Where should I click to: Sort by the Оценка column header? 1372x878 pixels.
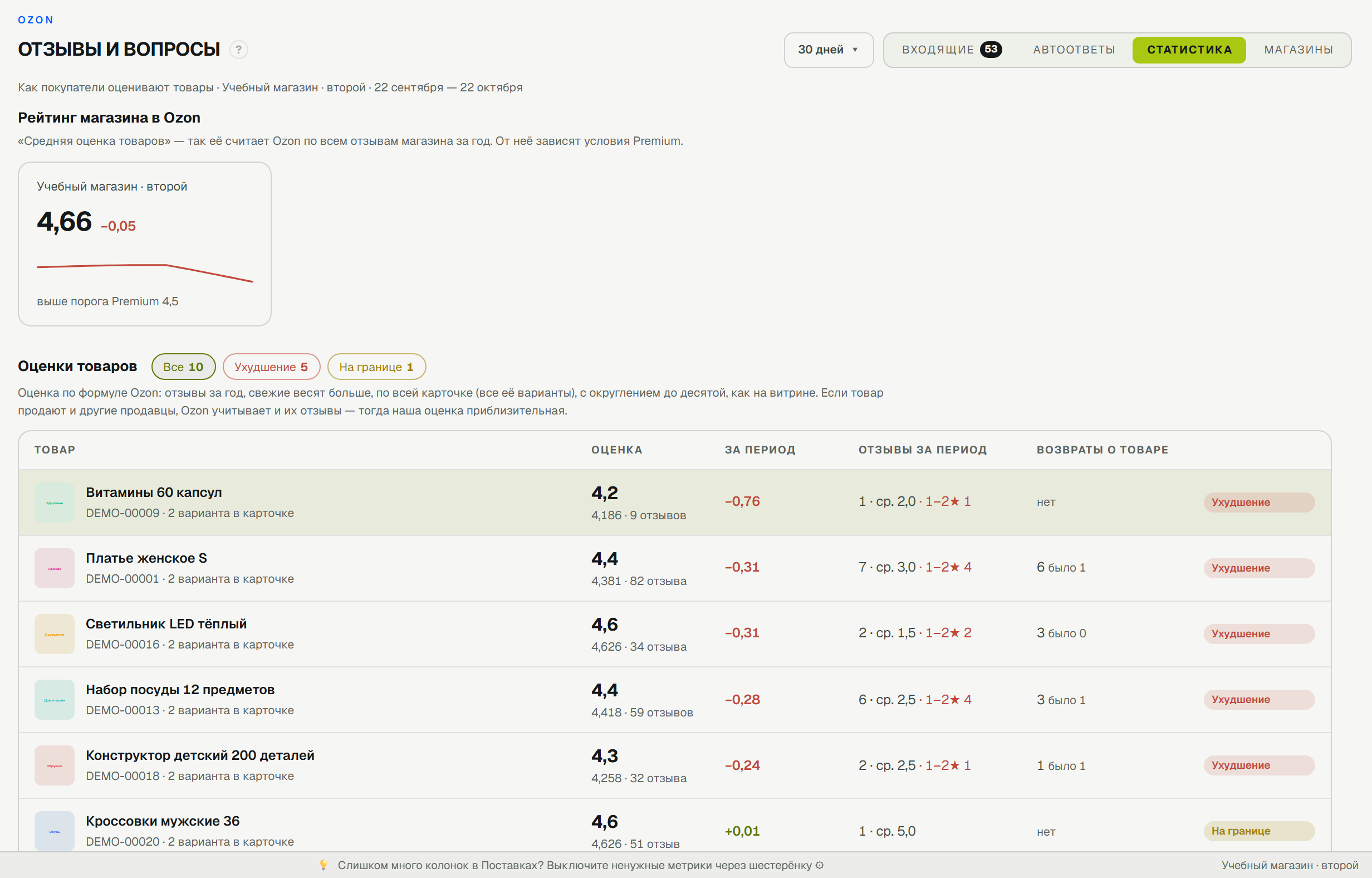[x=616, y=450]
